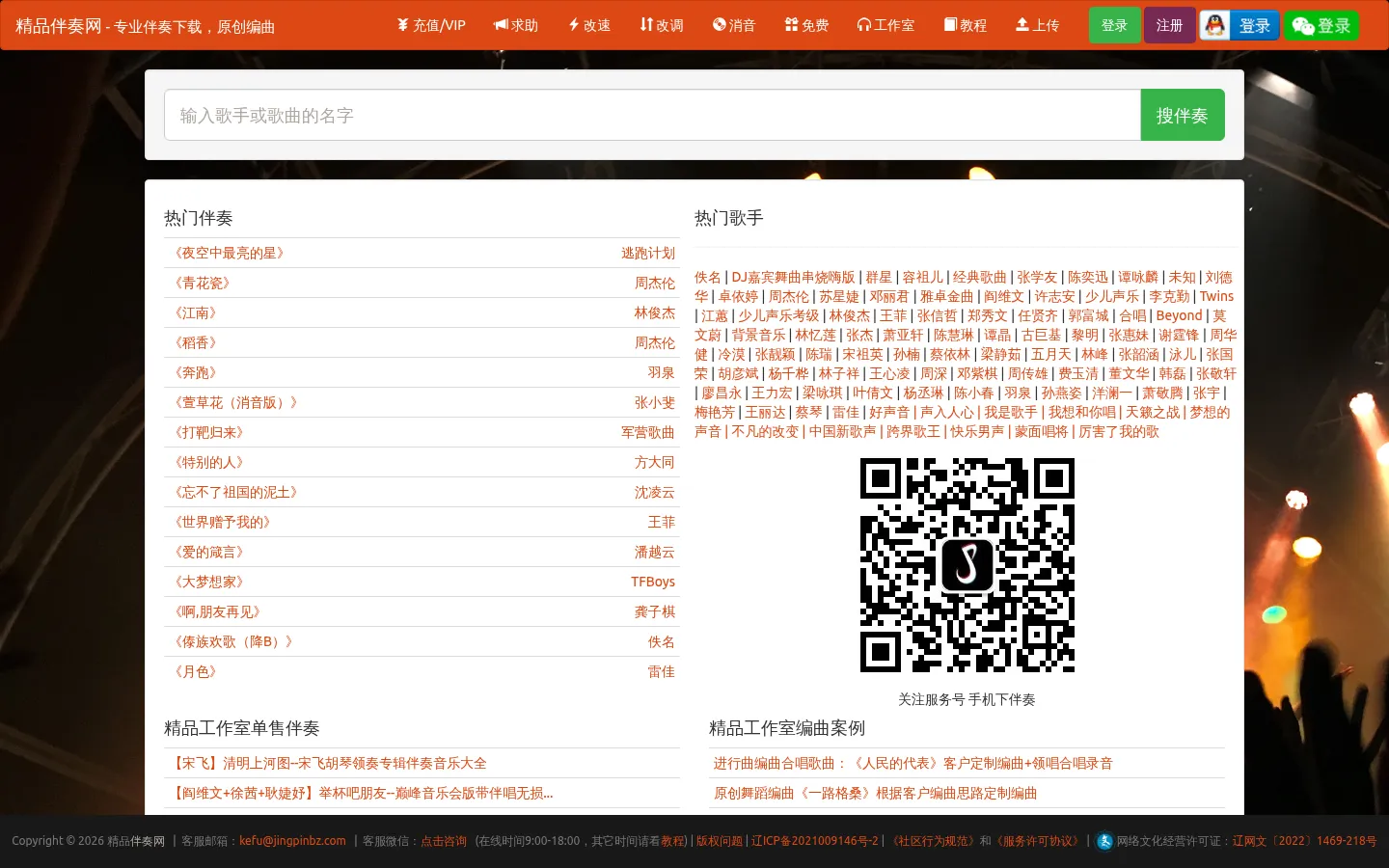
Task: Open the song 《稻香》
Action: [x=195, y=342]
